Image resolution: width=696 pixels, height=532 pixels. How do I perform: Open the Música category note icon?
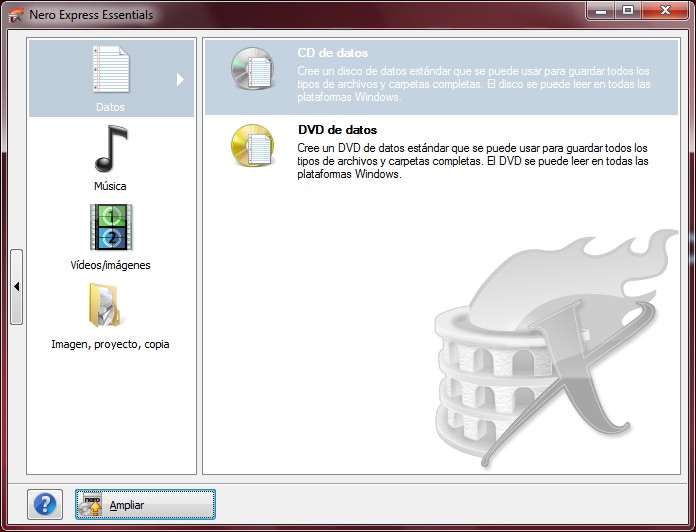tap(111, 149)
